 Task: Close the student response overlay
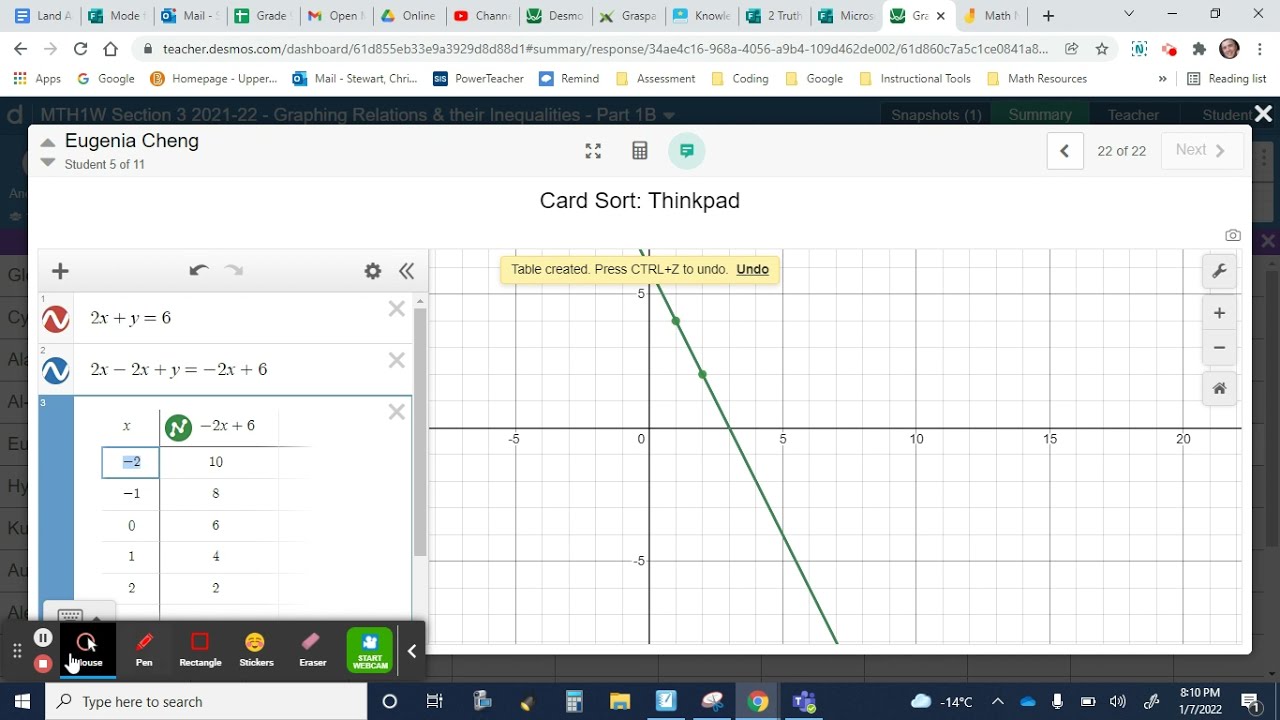[x=1263, y=114]
